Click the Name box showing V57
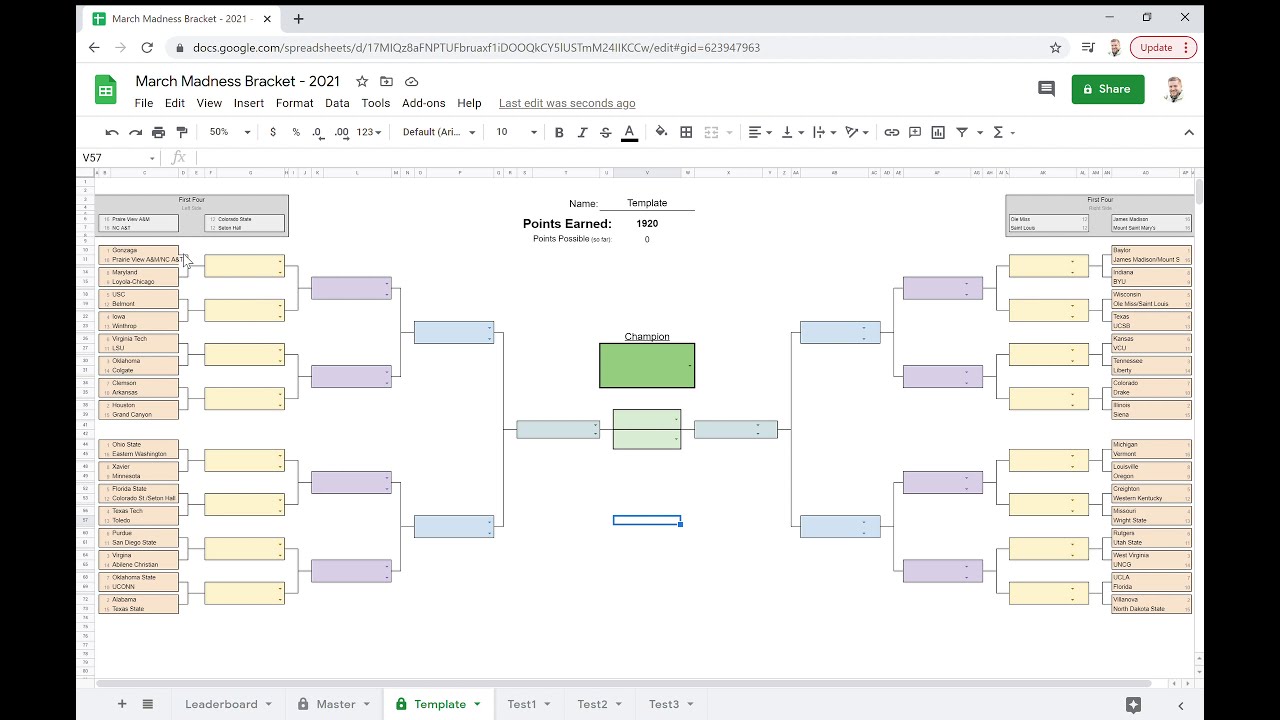The image size is (1280, 720). click(119, 158)
